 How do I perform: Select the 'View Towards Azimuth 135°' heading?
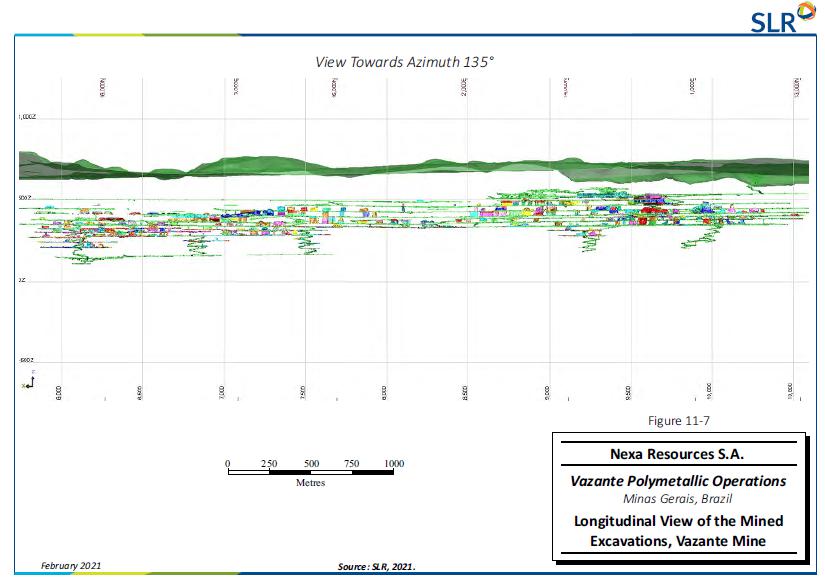coord(405,62)
